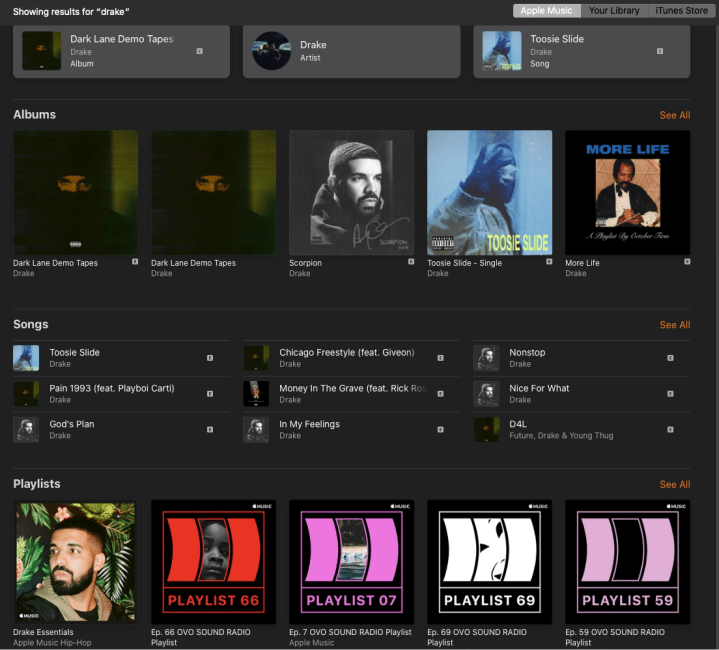Image resolution: width=719 pixels, height=650 pixels.
Task: Click explicit badge on Nice For What row
Action: 670,394
